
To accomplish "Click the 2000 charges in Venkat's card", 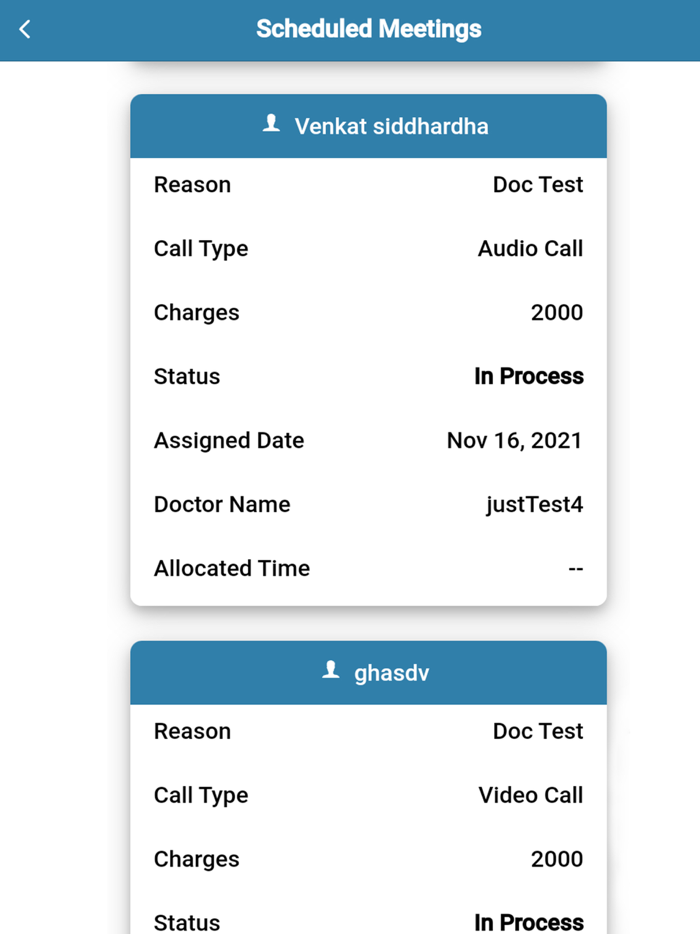I will click(556, 313).
